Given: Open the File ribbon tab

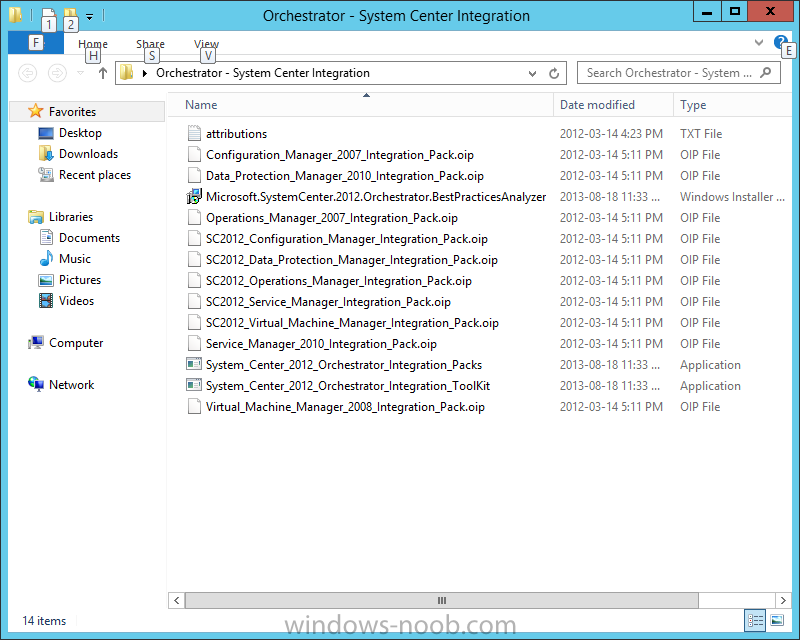Looking at the screenshot, I should [36, 43].
